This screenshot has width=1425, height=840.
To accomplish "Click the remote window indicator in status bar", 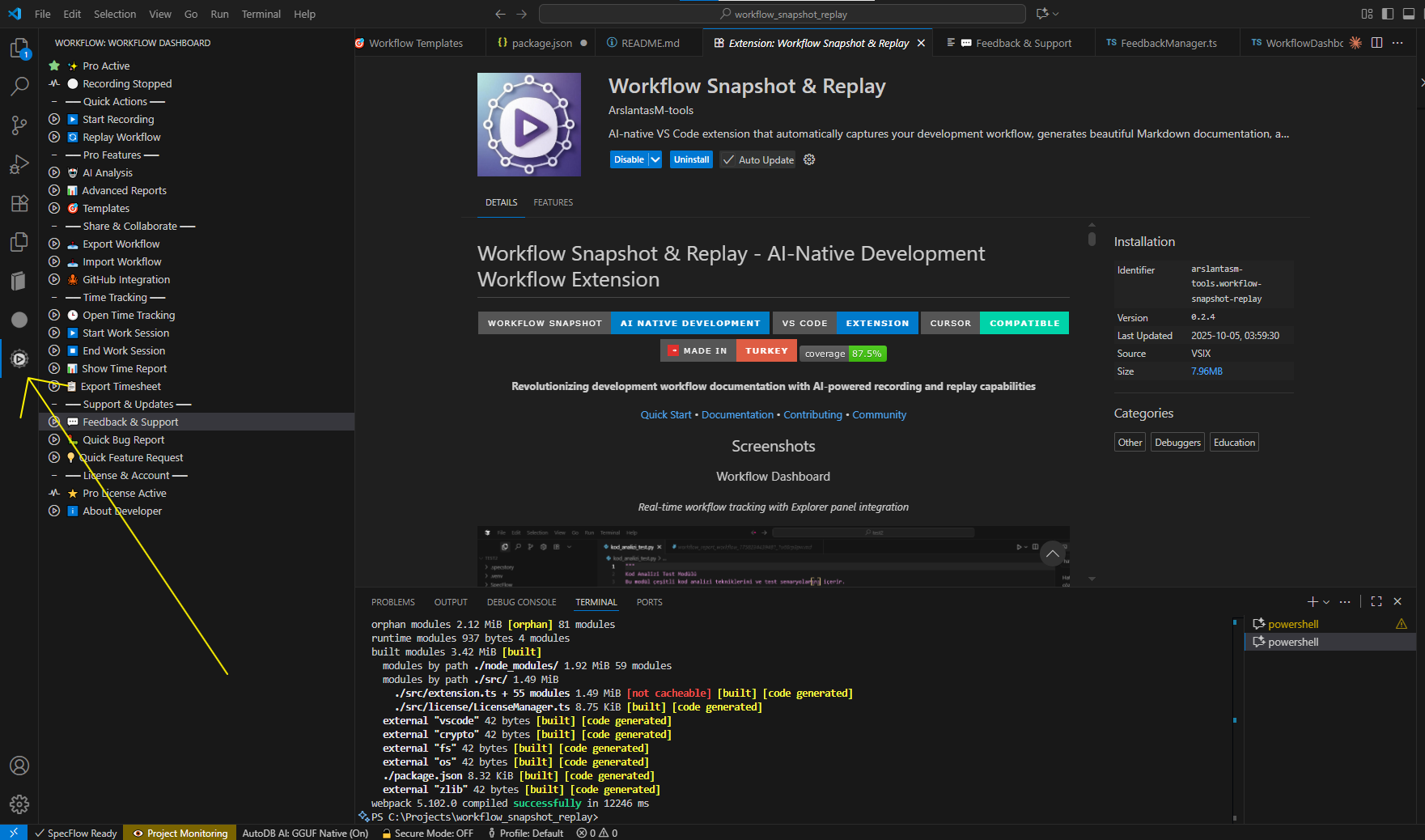I will (14, 833).
